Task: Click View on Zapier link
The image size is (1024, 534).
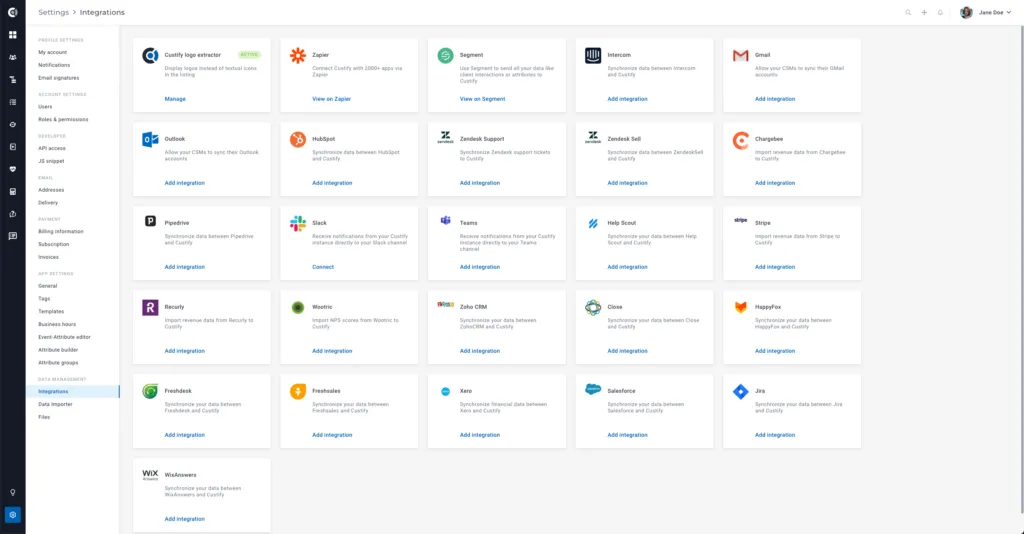Action: point(332,99)
